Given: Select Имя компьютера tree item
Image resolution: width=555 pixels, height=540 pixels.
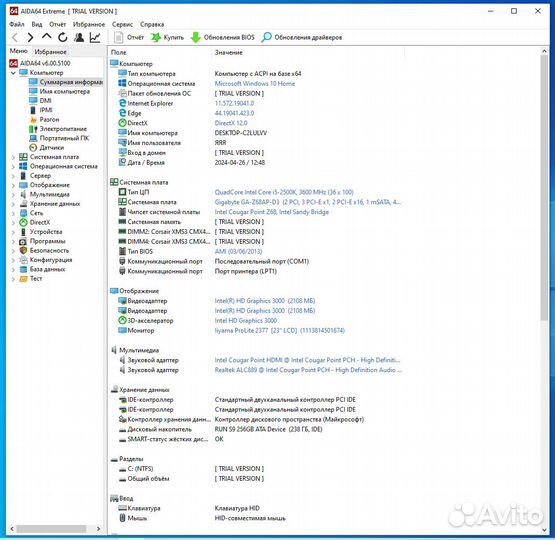Looking at the screenshot, I should [59, 91].
